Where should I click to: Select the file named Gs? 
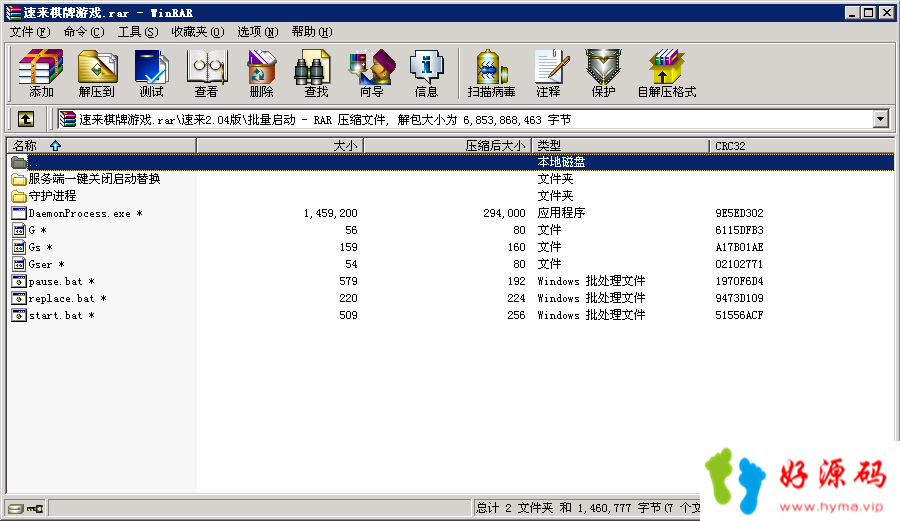coord(32,247)
